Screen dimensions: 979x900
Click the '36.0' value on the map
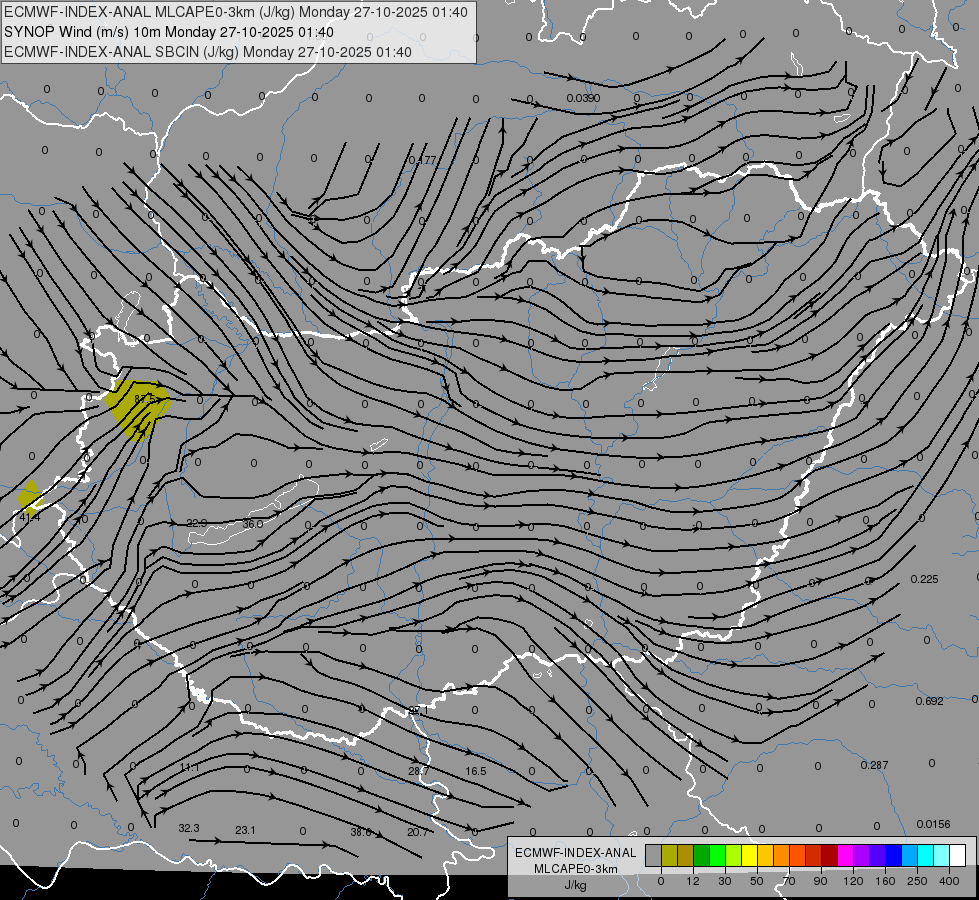tap(252, 524)
